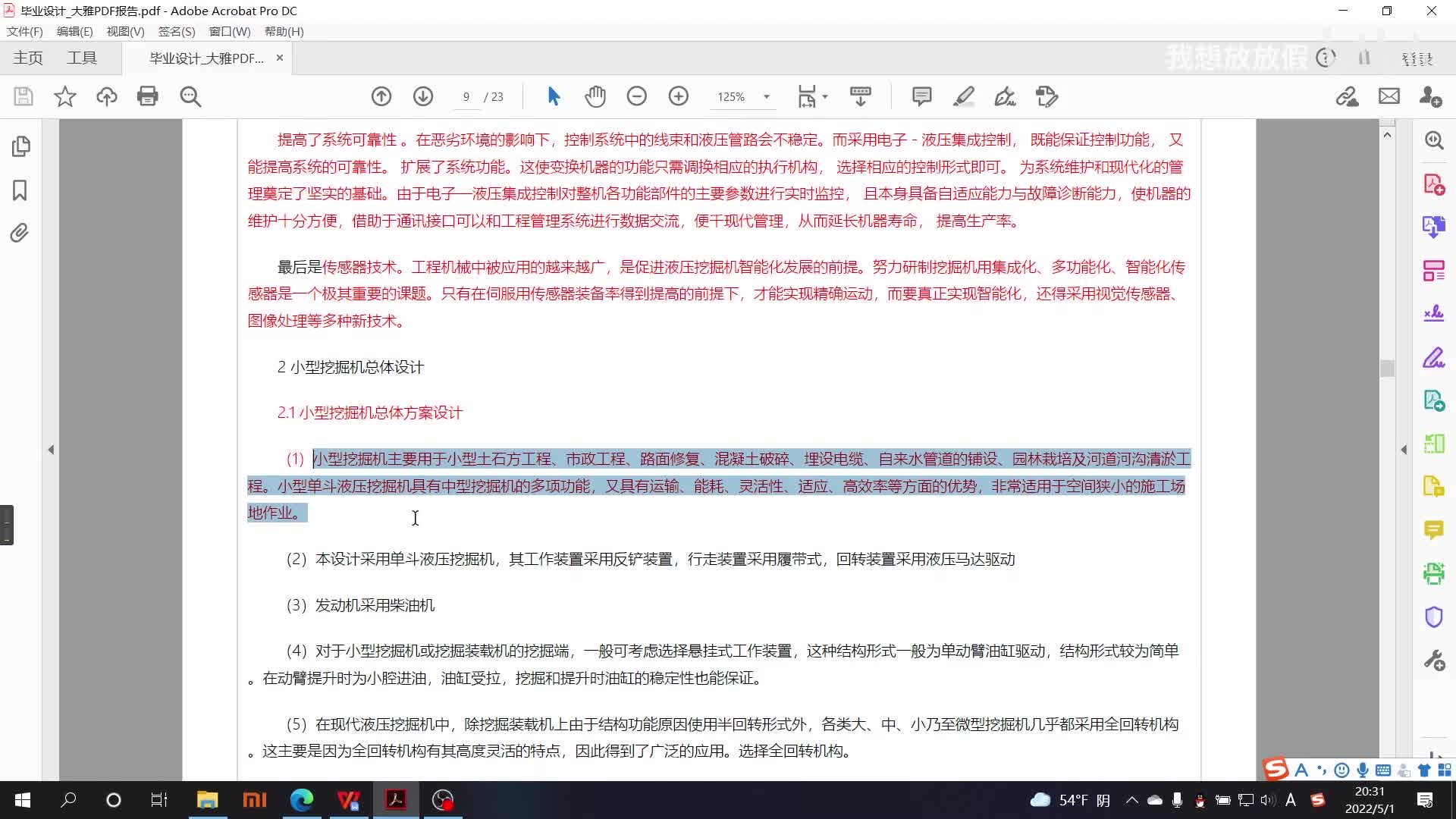The width and height of the screenshot is (1456, 819).
Task: Click the Print file icon
Action: click(147, 96)
